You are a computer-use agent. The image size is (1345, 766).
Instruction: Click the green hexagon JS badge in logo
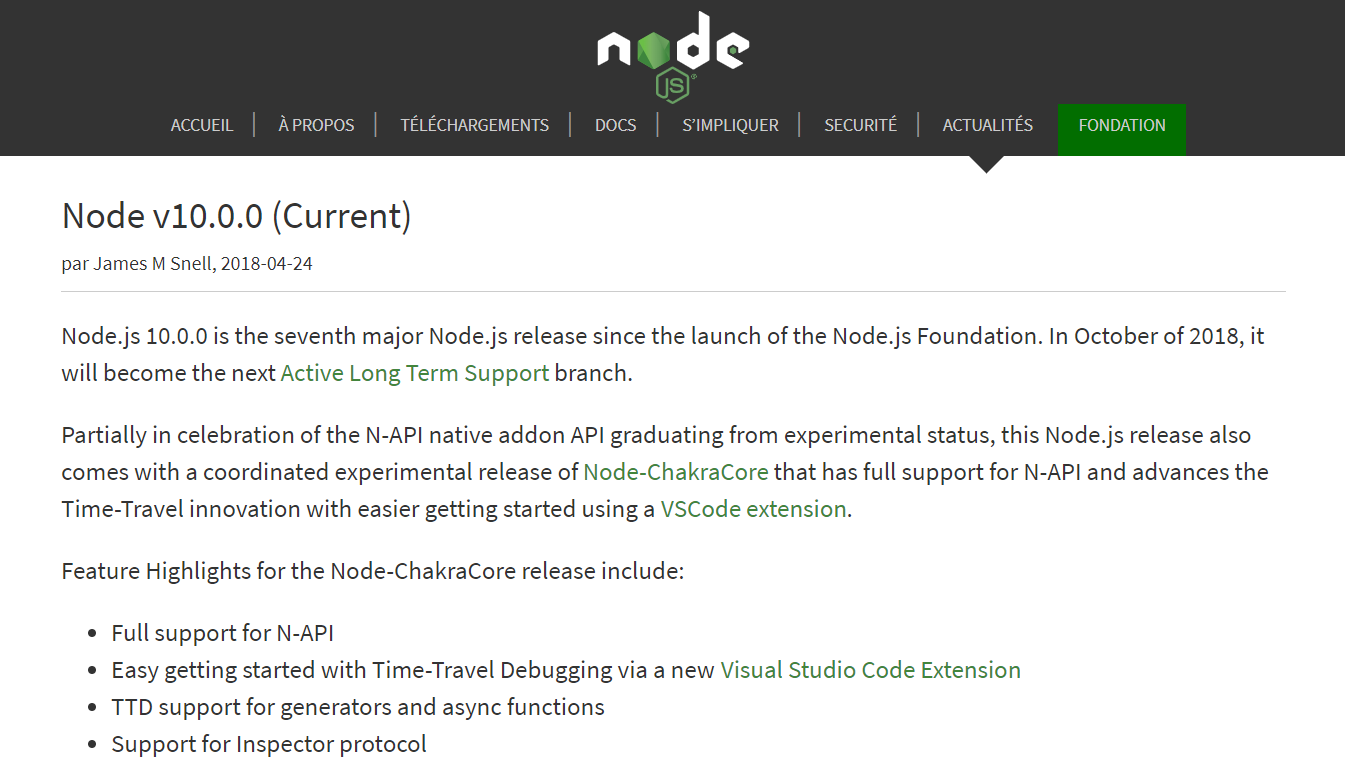pos(673,86)
